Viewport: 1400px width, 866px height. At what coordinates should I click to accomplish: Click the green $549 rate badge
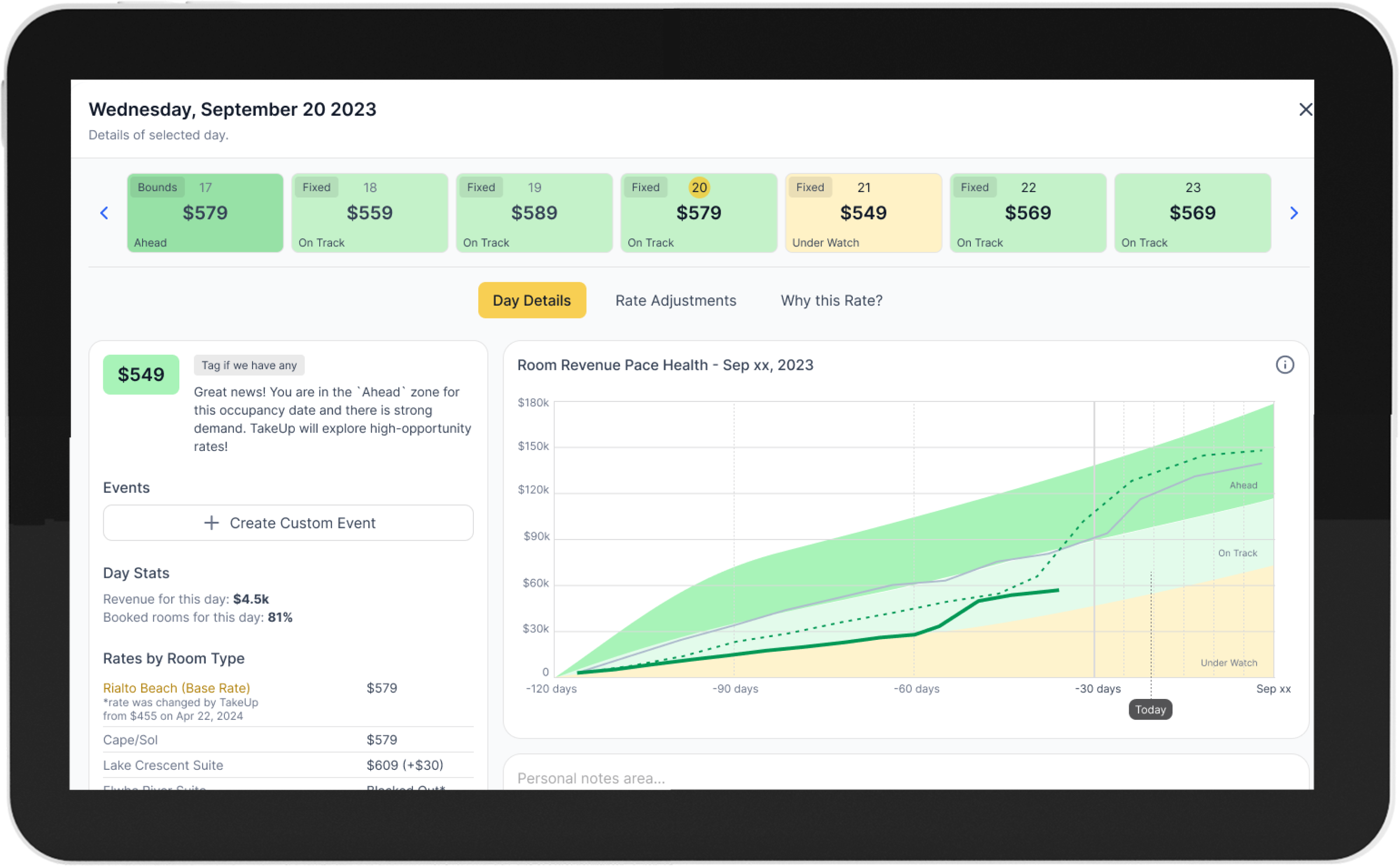click(x=141, y=374)
